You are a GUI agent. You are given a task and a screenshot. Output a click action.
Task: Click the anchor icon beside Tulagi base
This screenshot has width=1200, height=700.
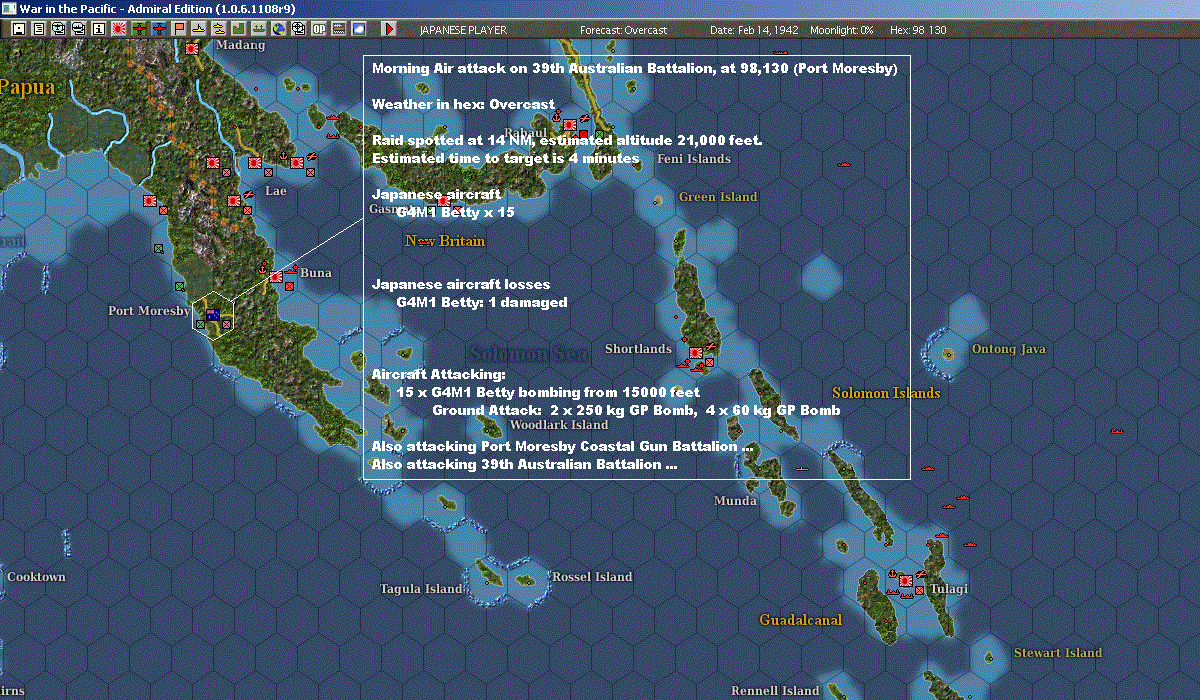click(x=893, y=575)
